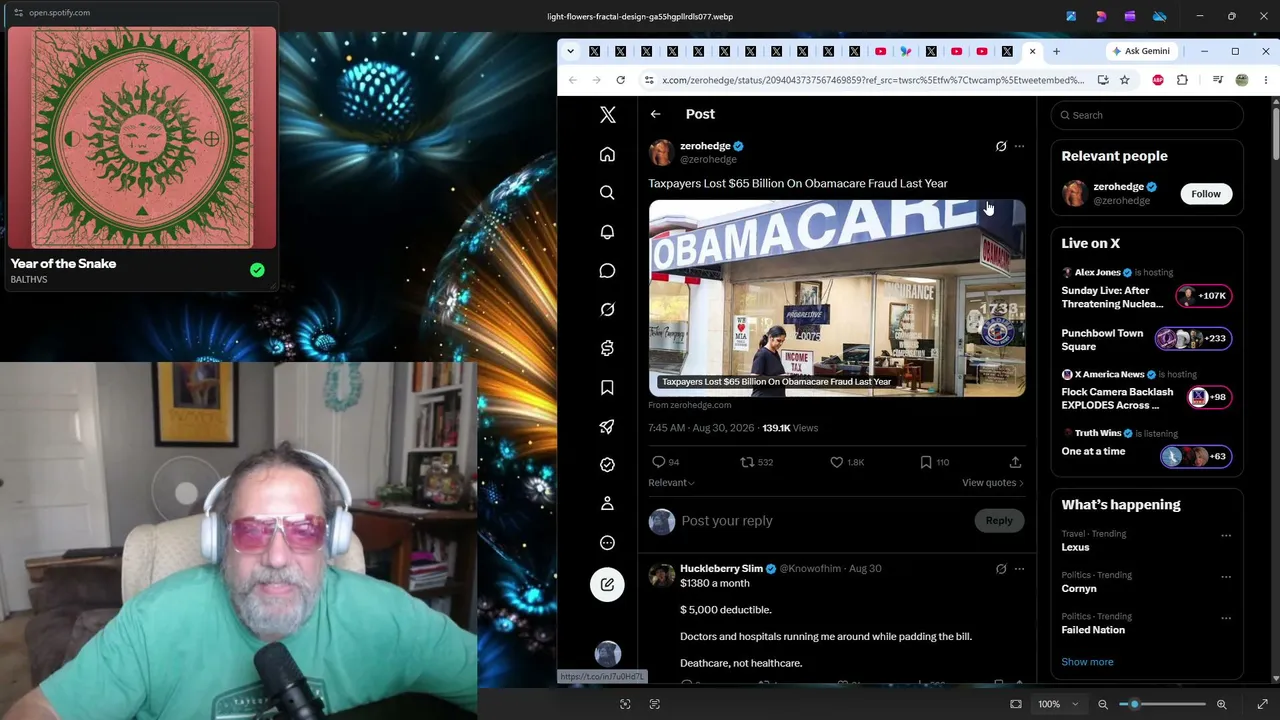Click the scan text icon in Photos
Screen dimensions: 1280x720
(654, 704)
